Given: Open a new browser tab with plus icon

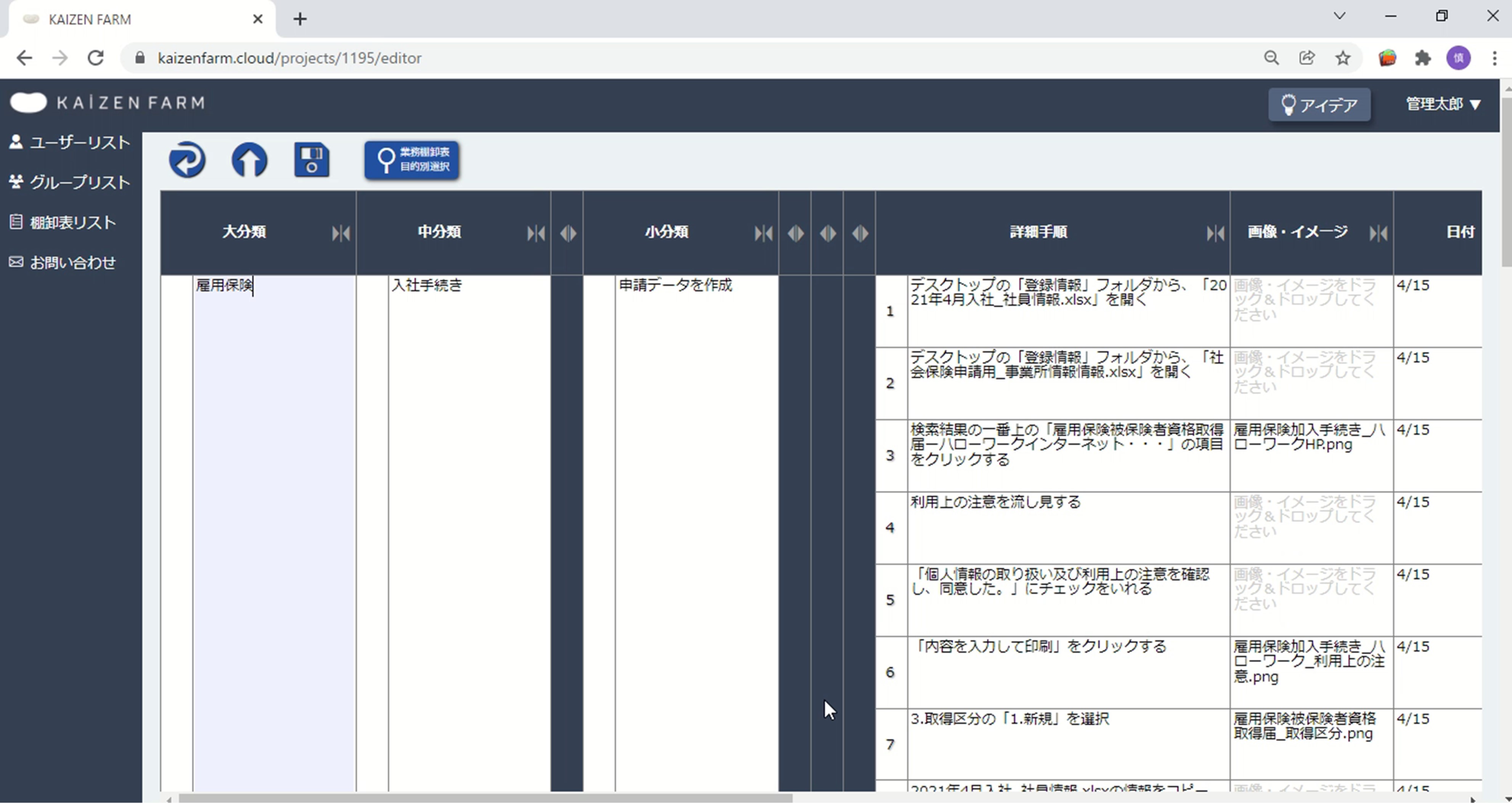Looking at the screenshot, I should coord(300,19).
